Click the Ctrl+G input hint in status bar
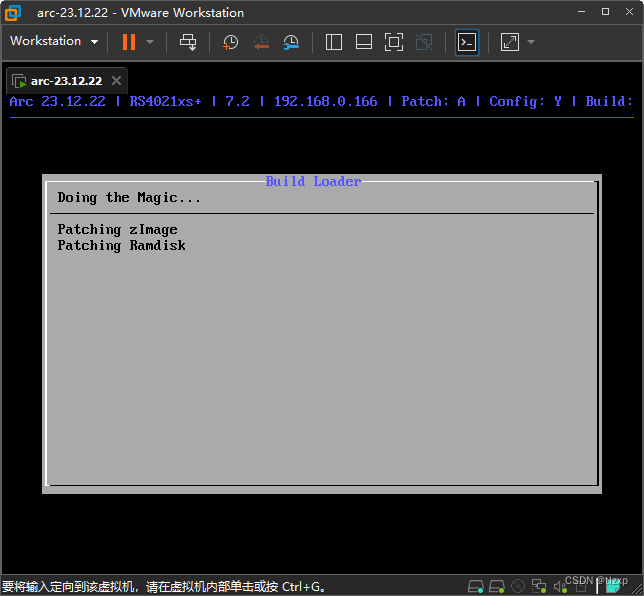 164,587
